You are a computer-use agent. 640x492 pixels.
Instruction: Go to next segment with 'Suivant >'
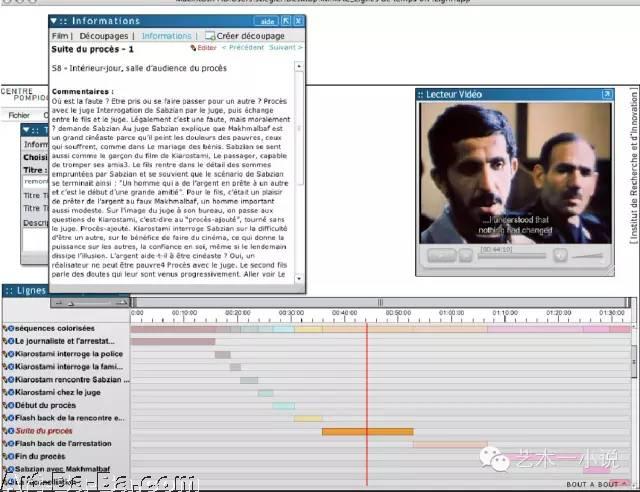tap(286, 47)
